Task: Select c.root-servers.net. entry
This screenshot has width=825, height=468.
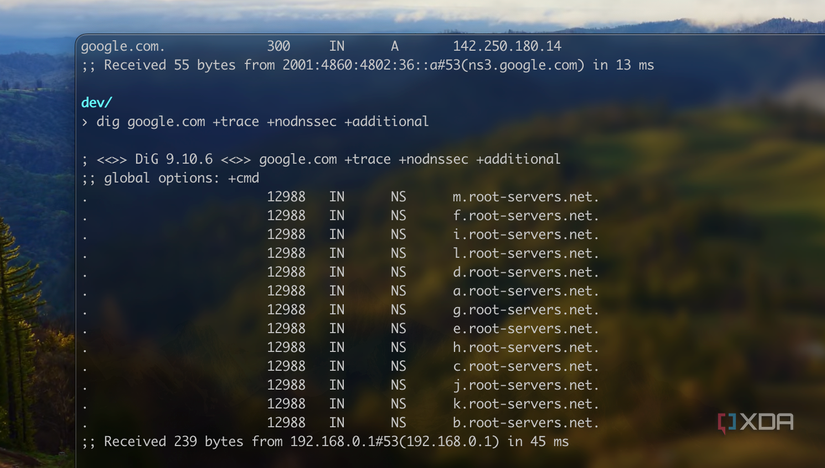Action: 526,366
